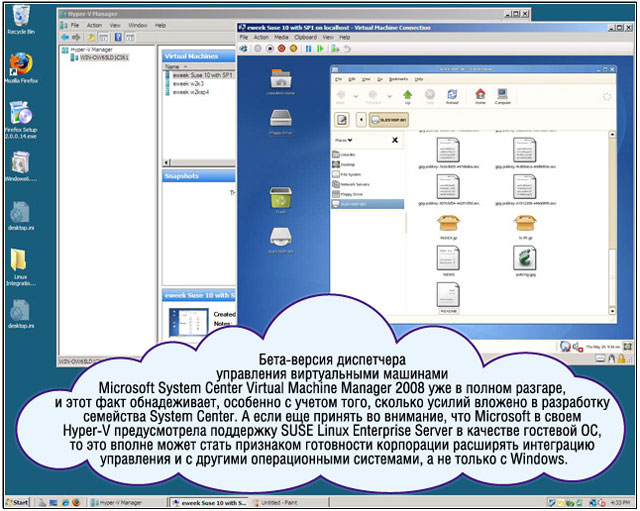Click Reload in the file browser toolbar
The height and width of the screenshot is (511, 640).
tap(452, 97)
